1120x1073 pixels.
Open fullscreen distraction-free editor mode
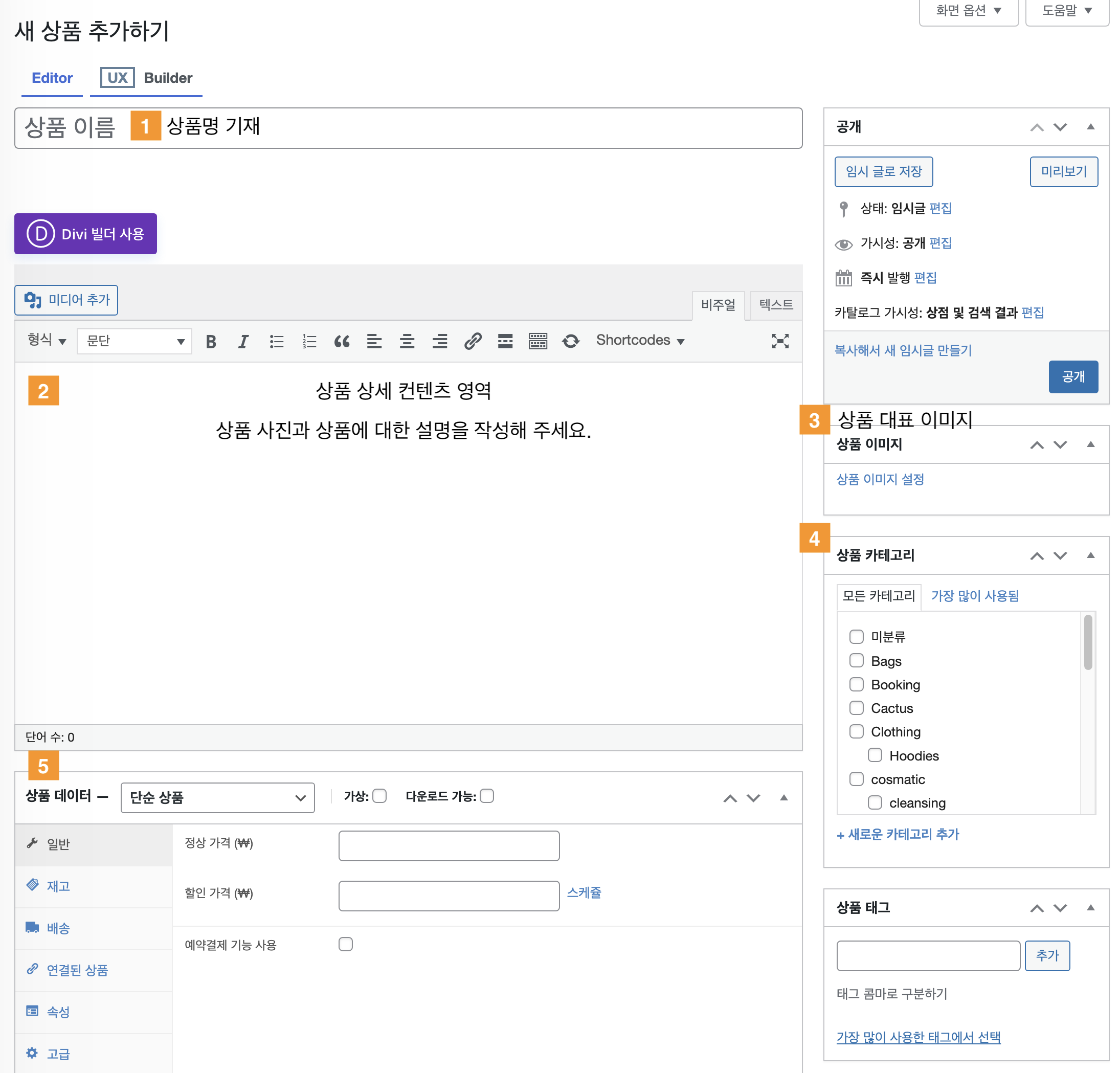[x=779, y=341]
